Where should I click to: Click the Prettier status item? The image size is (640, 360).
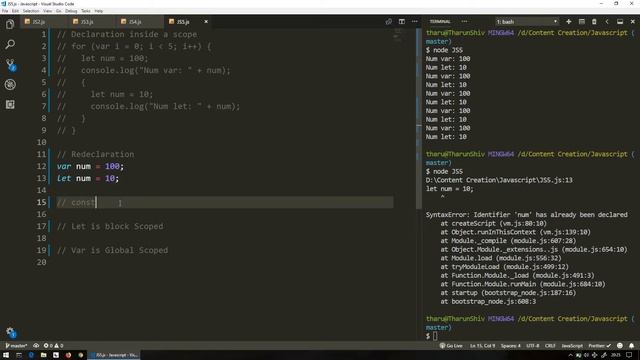coord(600,346)
